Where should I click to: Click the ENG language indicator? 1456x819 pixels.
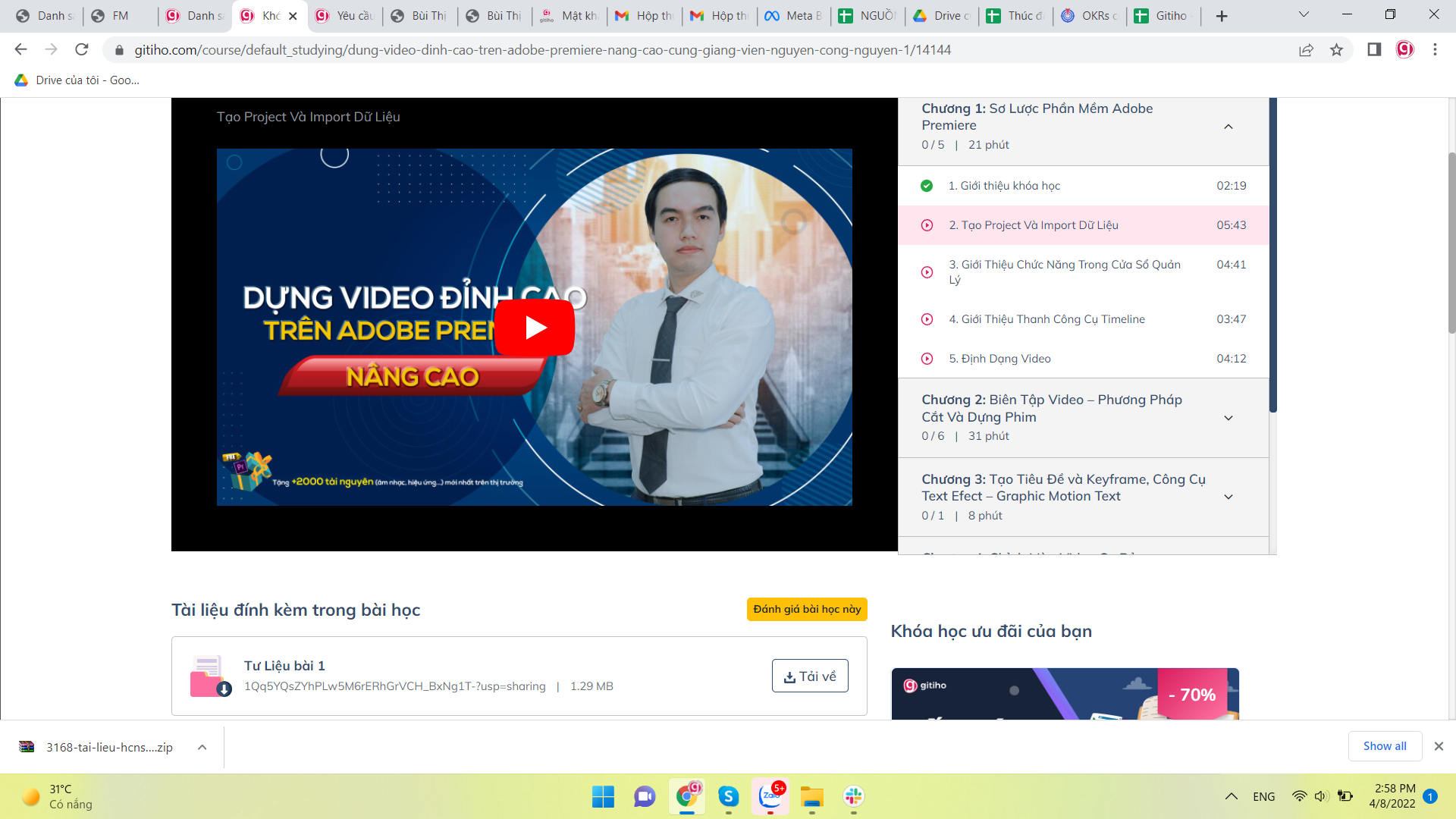pyautogui.click(x=1264, y=796)
